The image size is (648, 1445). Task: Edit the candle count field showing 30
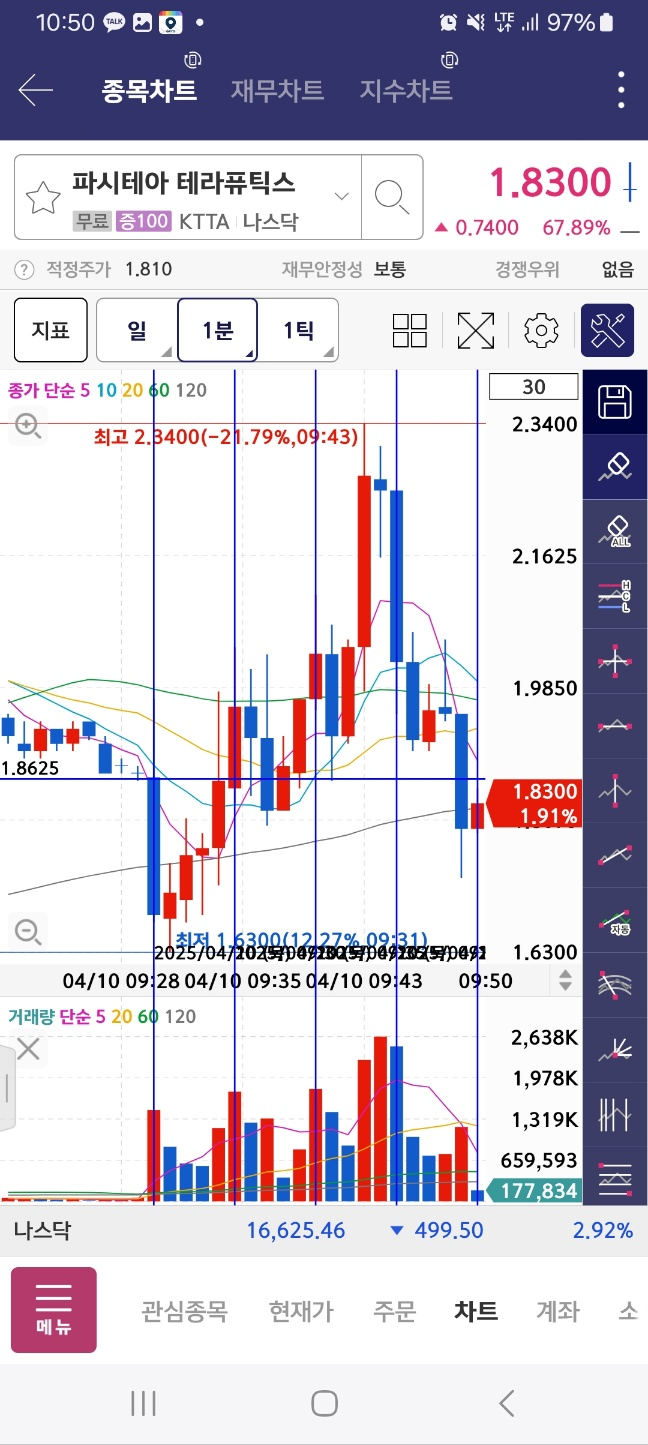pyautogui.click(x=534, y=387)
